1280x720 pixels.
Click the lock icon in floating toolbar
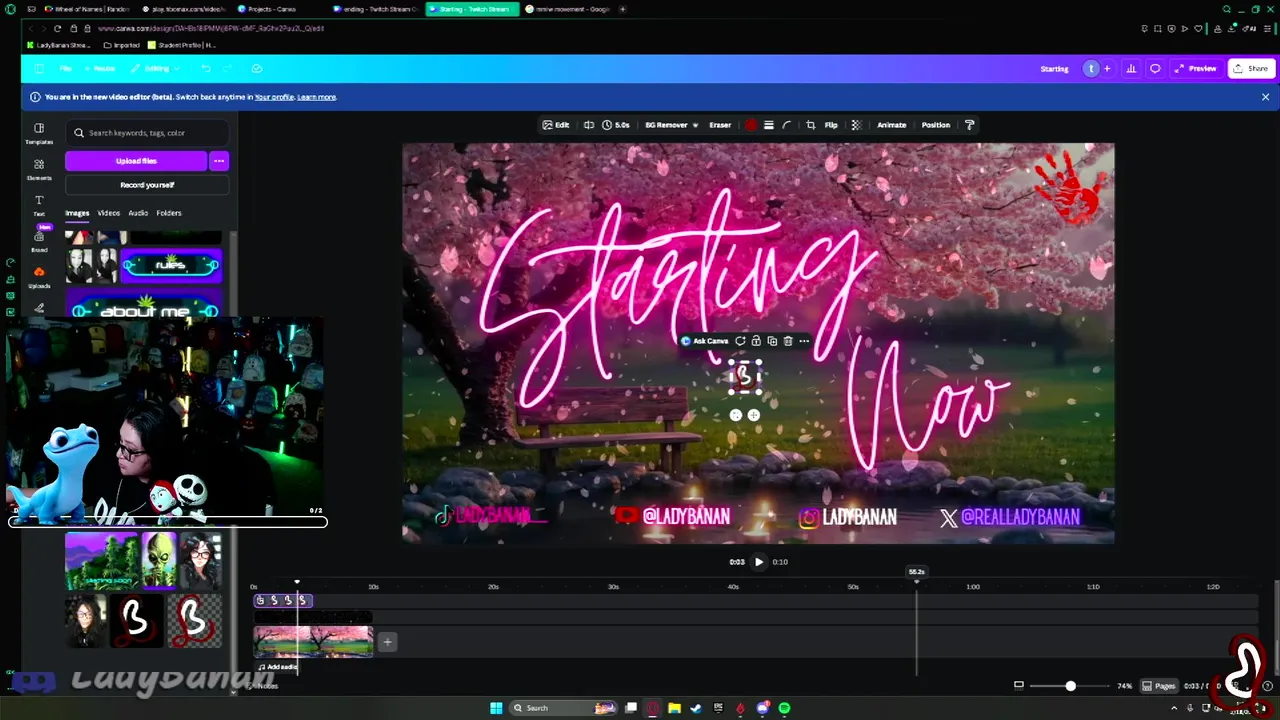coord(756,341)
